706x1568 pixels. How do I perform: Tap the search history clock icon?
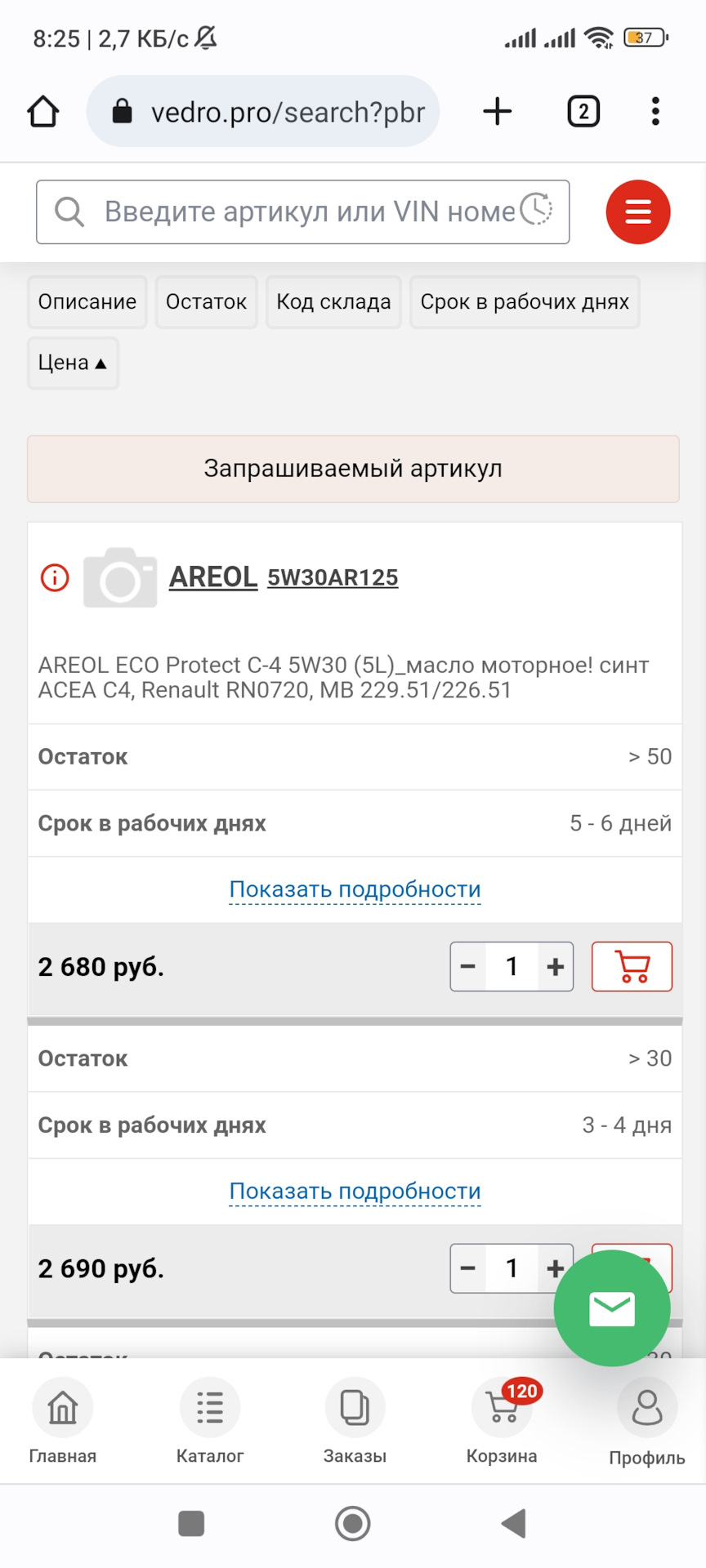[536, 211]
